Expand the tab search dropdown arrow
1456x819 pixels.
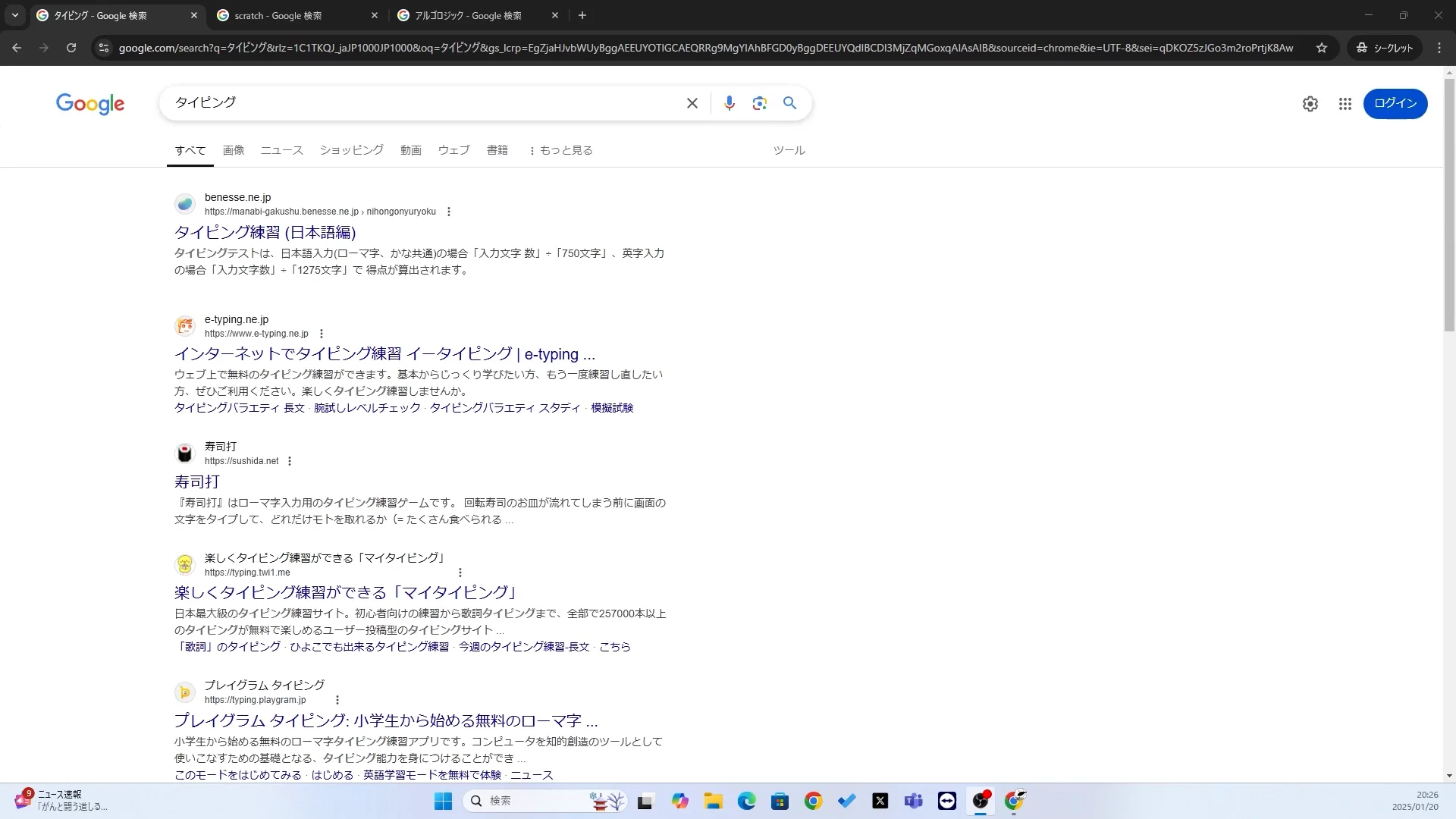(x=15, y=15)
